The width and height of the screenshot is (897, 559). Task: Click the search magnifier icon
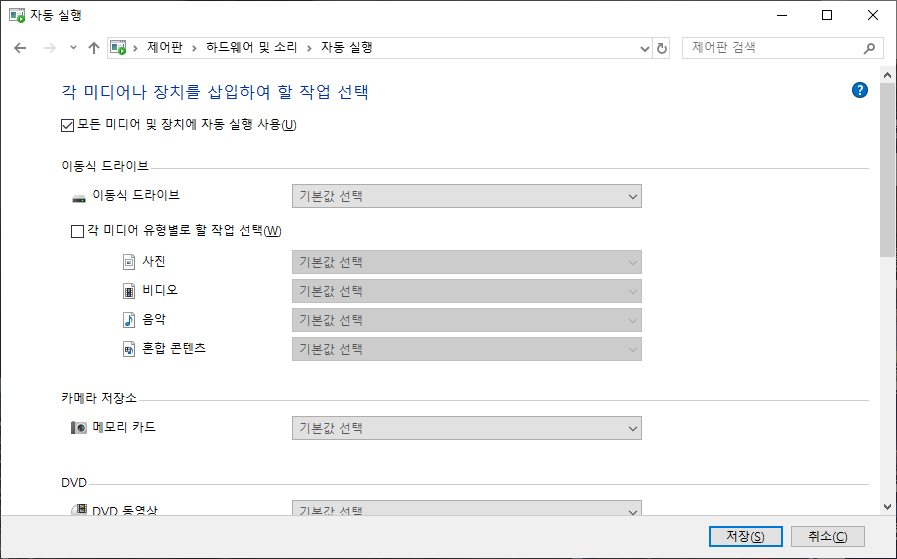point(869,49)
